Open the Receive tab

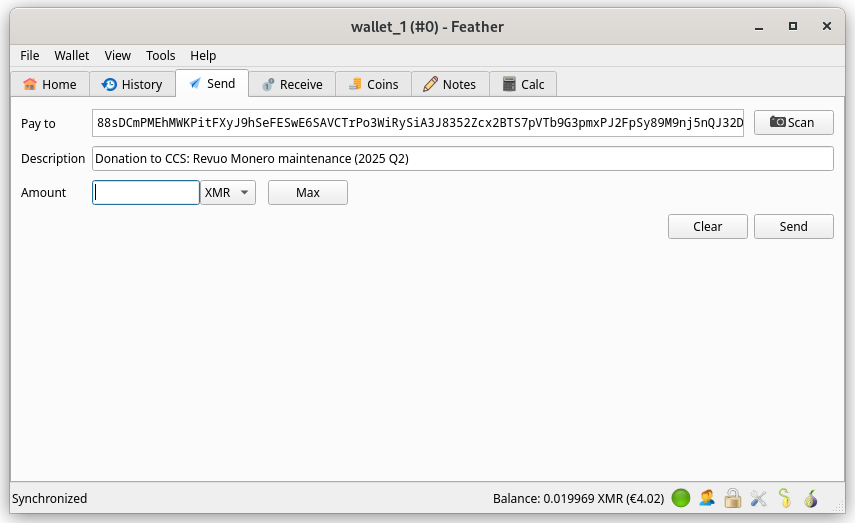[292, 85]
